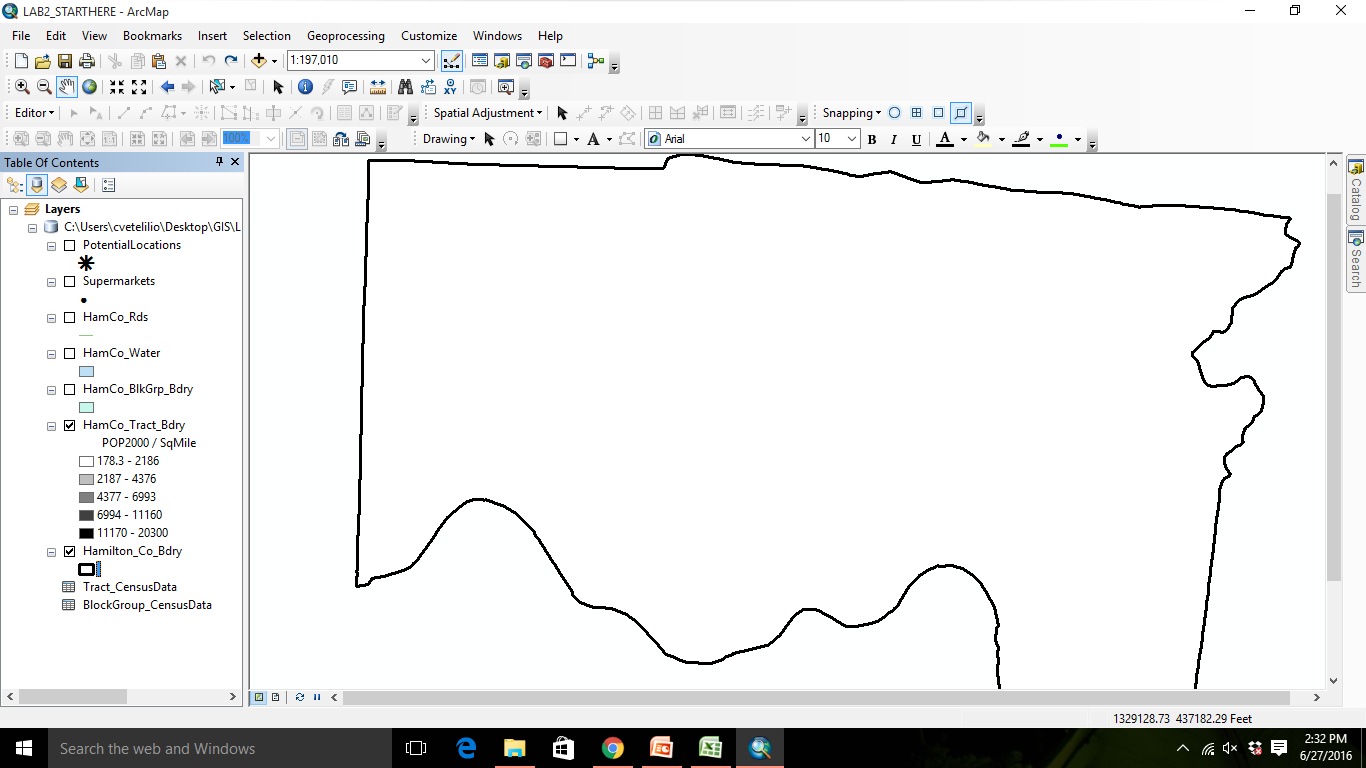Toggle Italic text formatting
Viewport: 1366px width, 768px height.
(894, 139)
